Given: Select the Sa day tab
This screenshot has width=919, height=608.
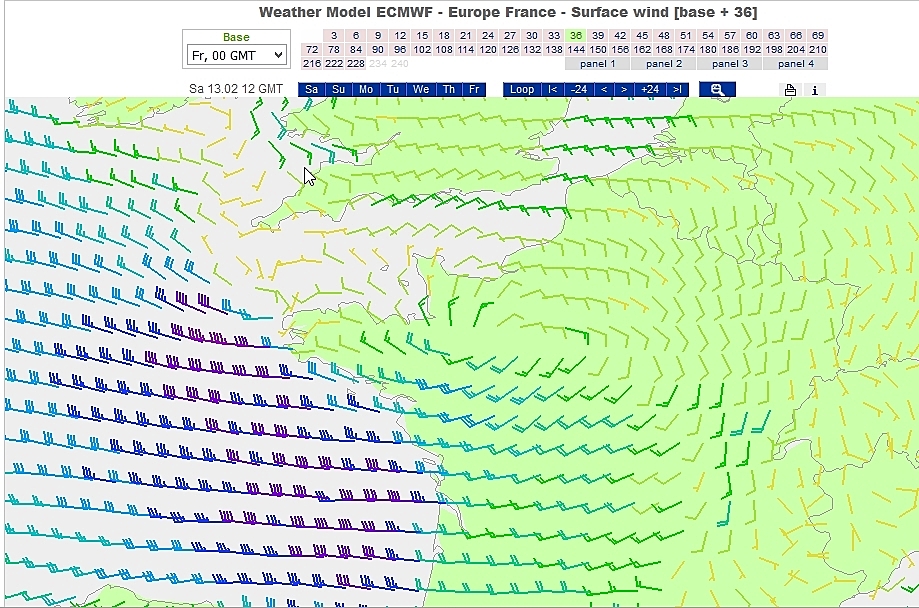Looking at the screenshot, I should click(312, 89).
